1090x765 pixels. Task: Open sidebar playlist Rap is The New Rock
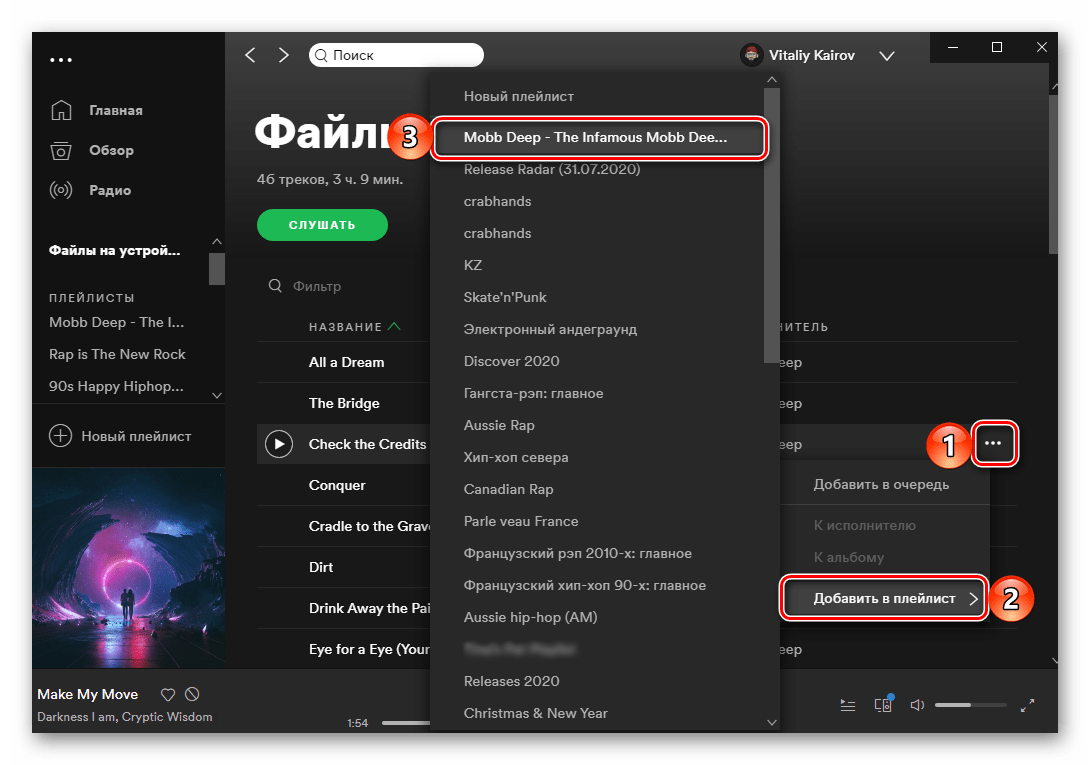click(x=117, y=354)
